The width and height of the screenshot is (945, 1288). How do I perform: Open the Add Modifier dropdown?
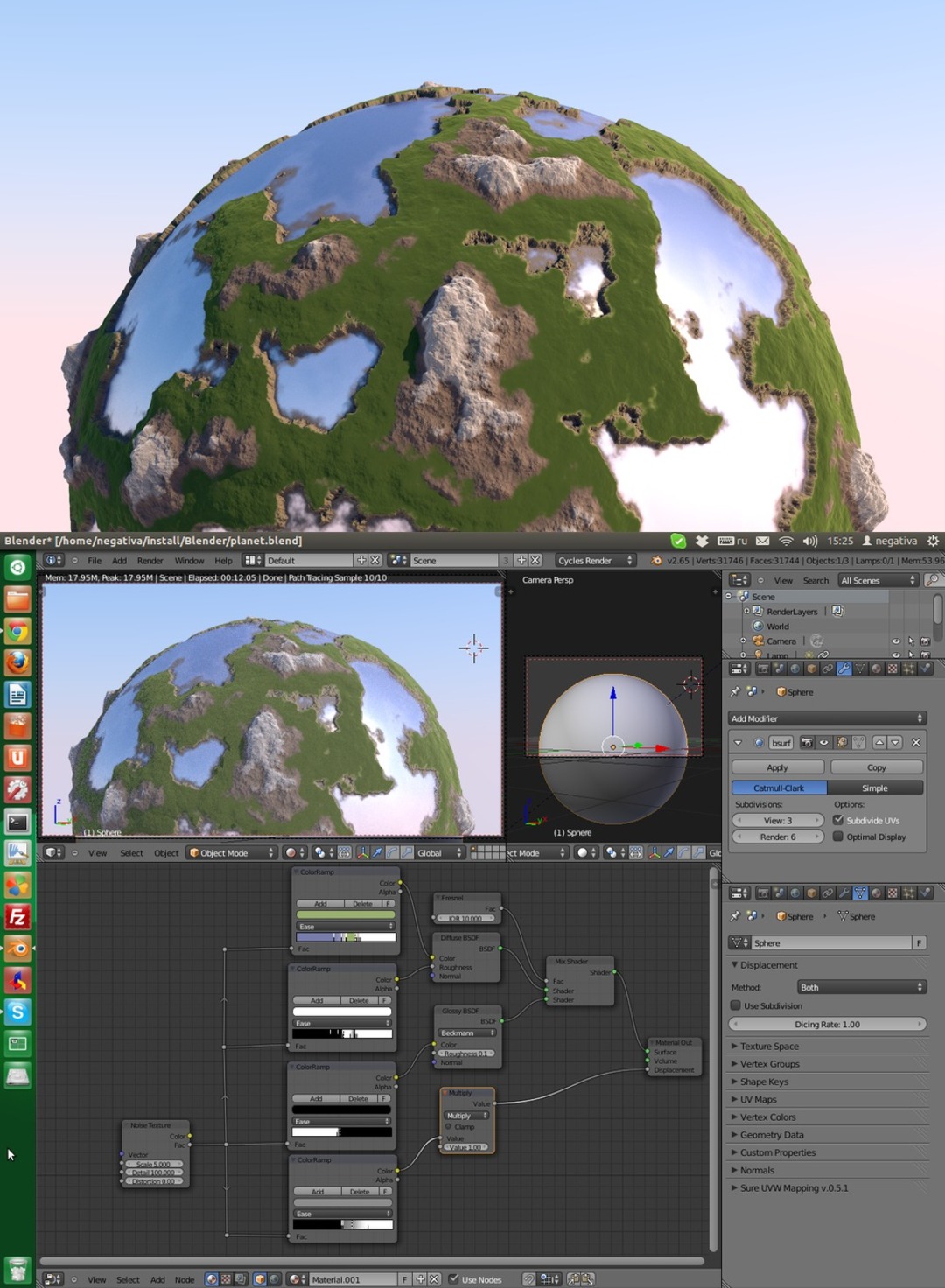(827, 718)
